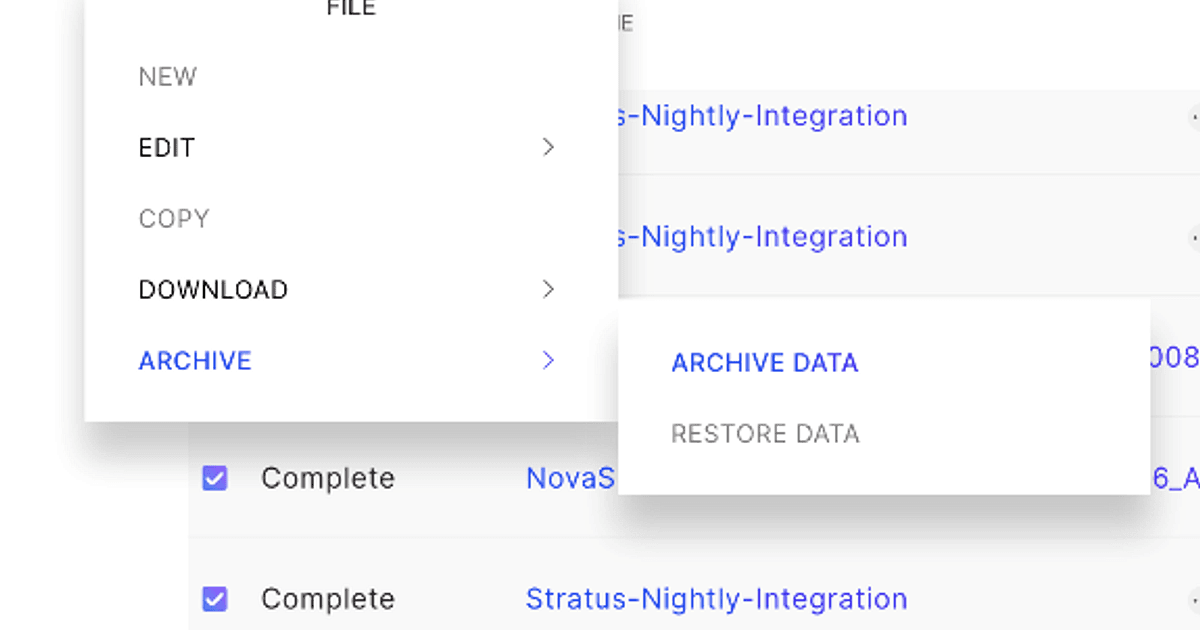Expand the DOWNLOAD submenu chevron
This screenshot has height=630, width=1200.
pos(548,289)
